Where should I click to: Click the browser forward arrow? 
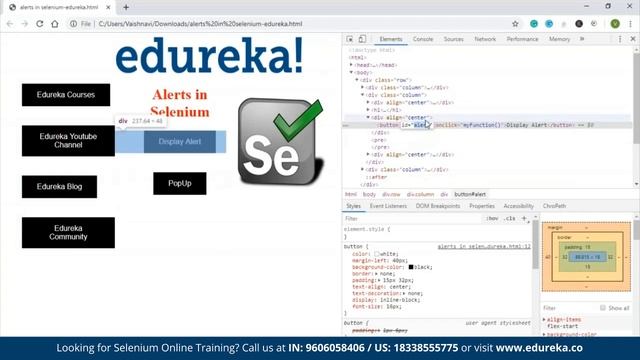pyautogui.click(x=24, y=24)
